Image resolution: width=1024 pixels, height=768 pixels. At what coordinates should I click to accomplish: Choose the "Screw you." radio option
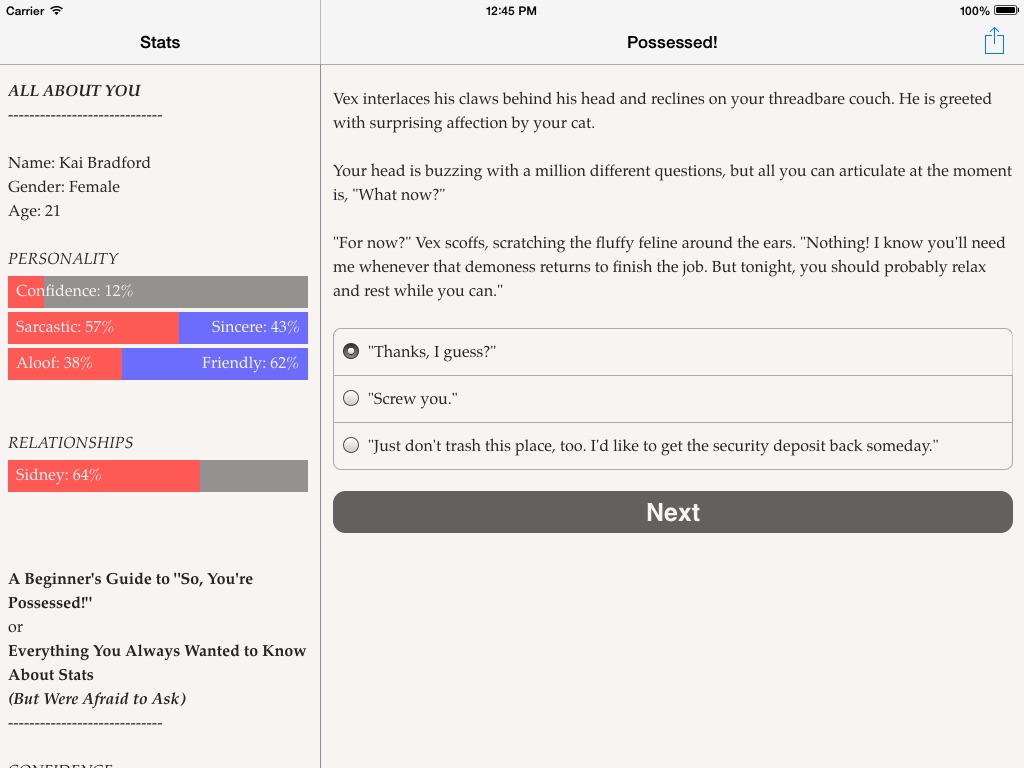[351, 399]
